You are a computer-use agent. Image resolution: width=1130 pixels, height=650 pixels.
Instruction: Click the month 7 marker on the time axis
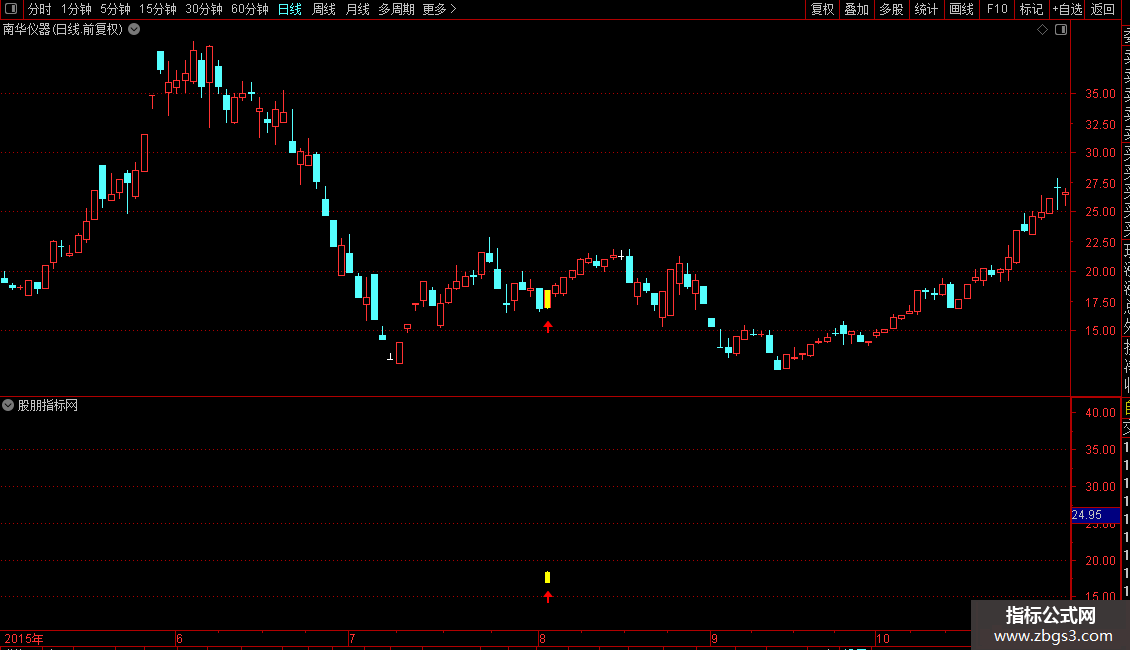352,638
